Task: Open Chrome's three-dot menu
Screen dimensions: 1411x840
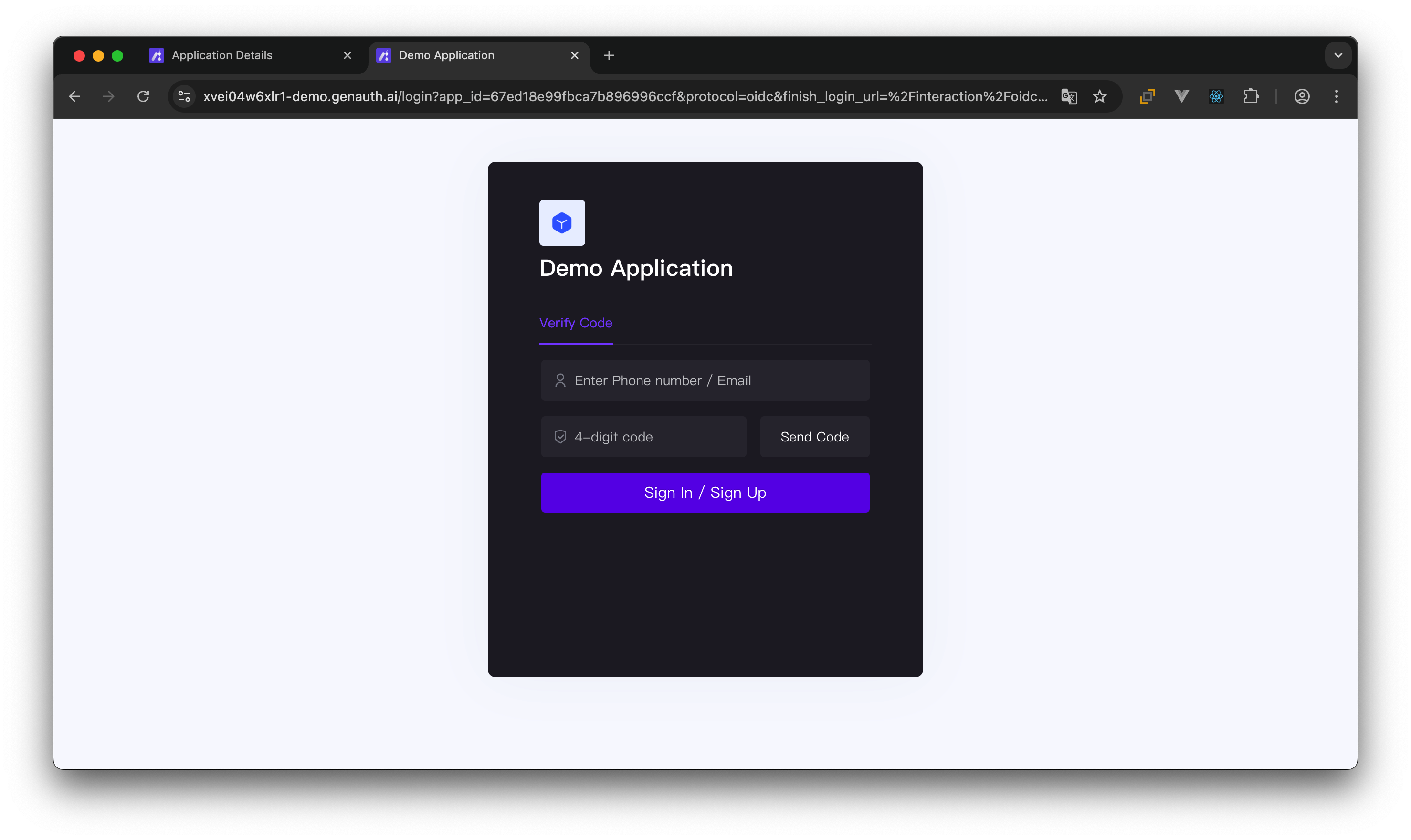Action: [1336, 97]
